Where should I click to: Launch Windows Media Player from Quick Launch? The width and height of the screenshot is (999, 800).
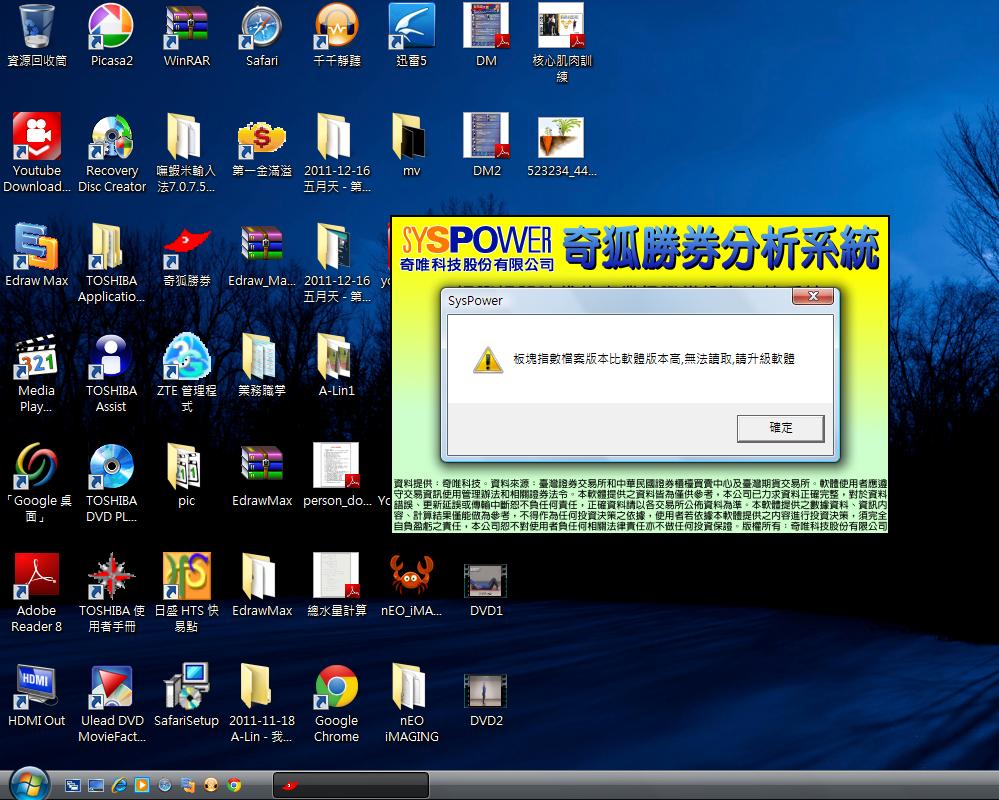coord(141,785)
